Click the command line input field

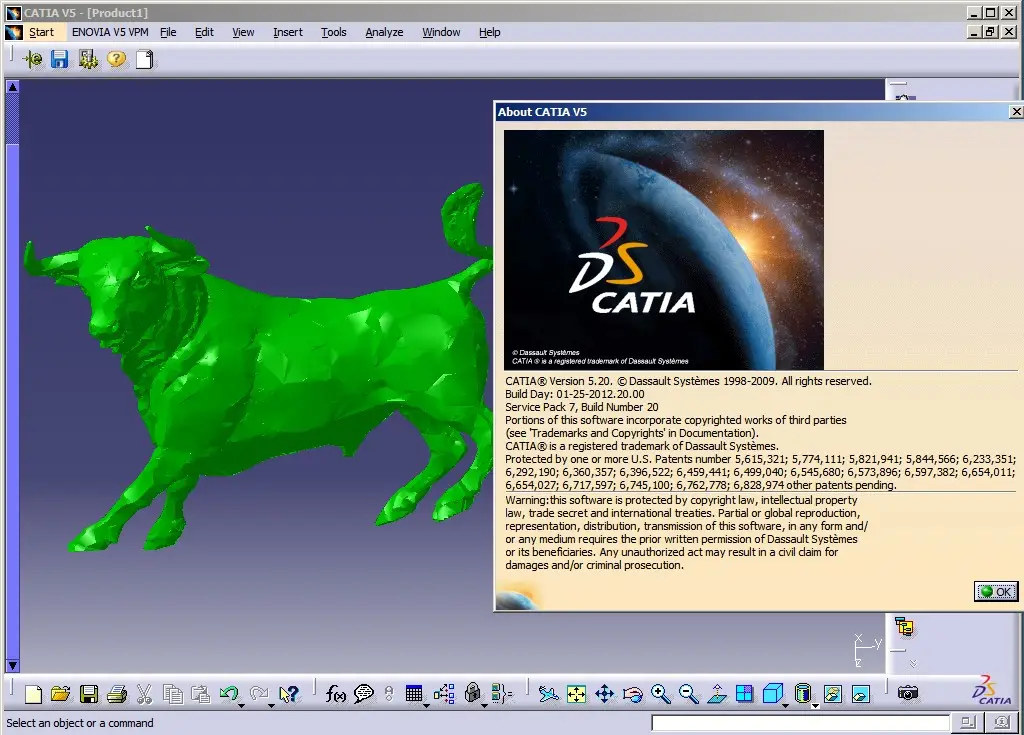pos(800,723)
